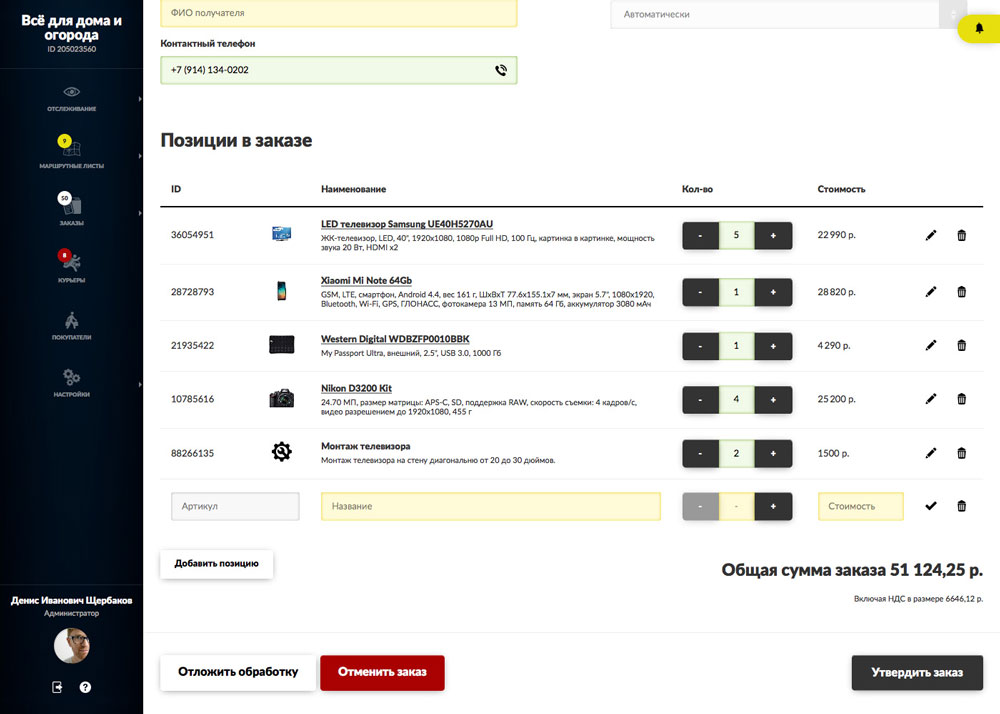Open Xiaomi Mi Note 64Gb link

tap(366, 280)
